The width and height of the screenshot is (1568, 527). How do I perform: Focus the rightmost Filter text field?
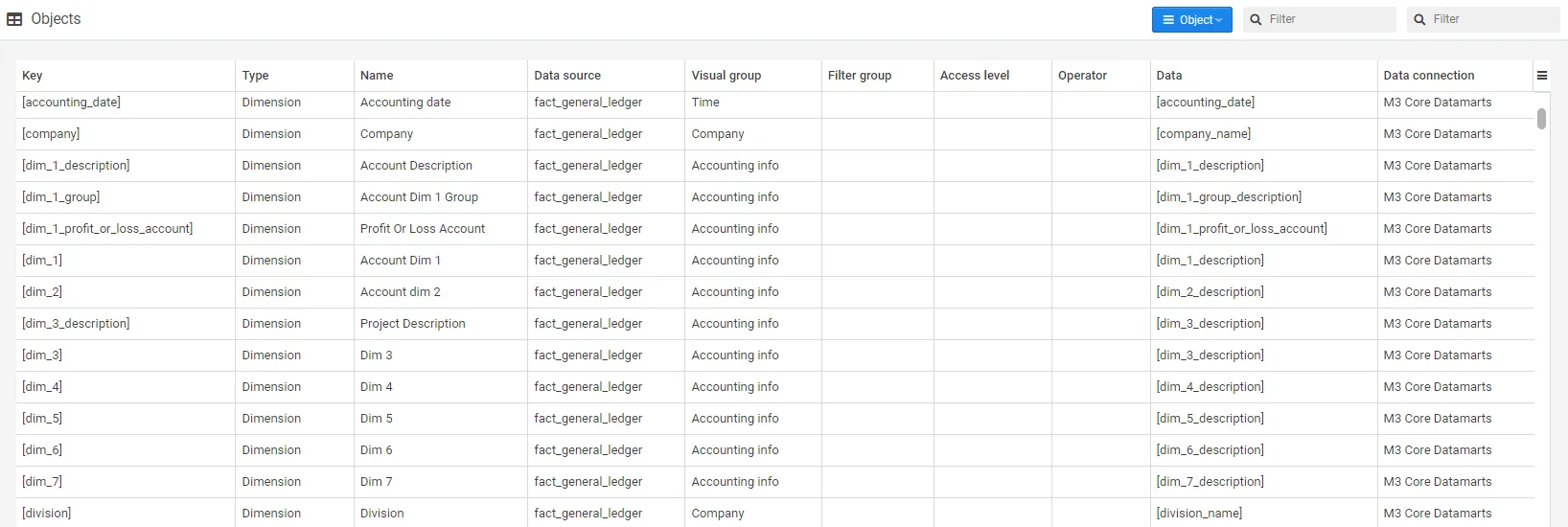coord(1491,19)
